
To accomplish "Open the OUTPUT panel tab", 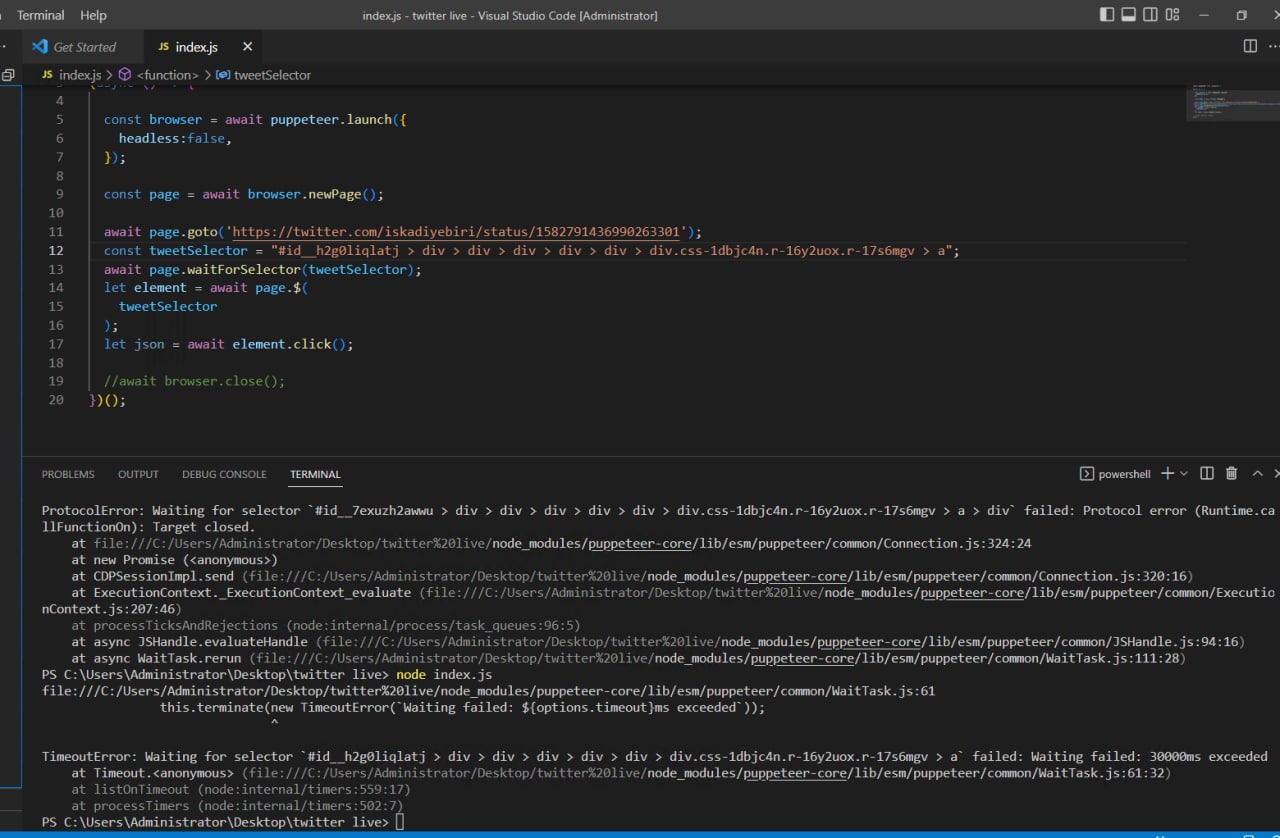I will (x=138, y=474).
